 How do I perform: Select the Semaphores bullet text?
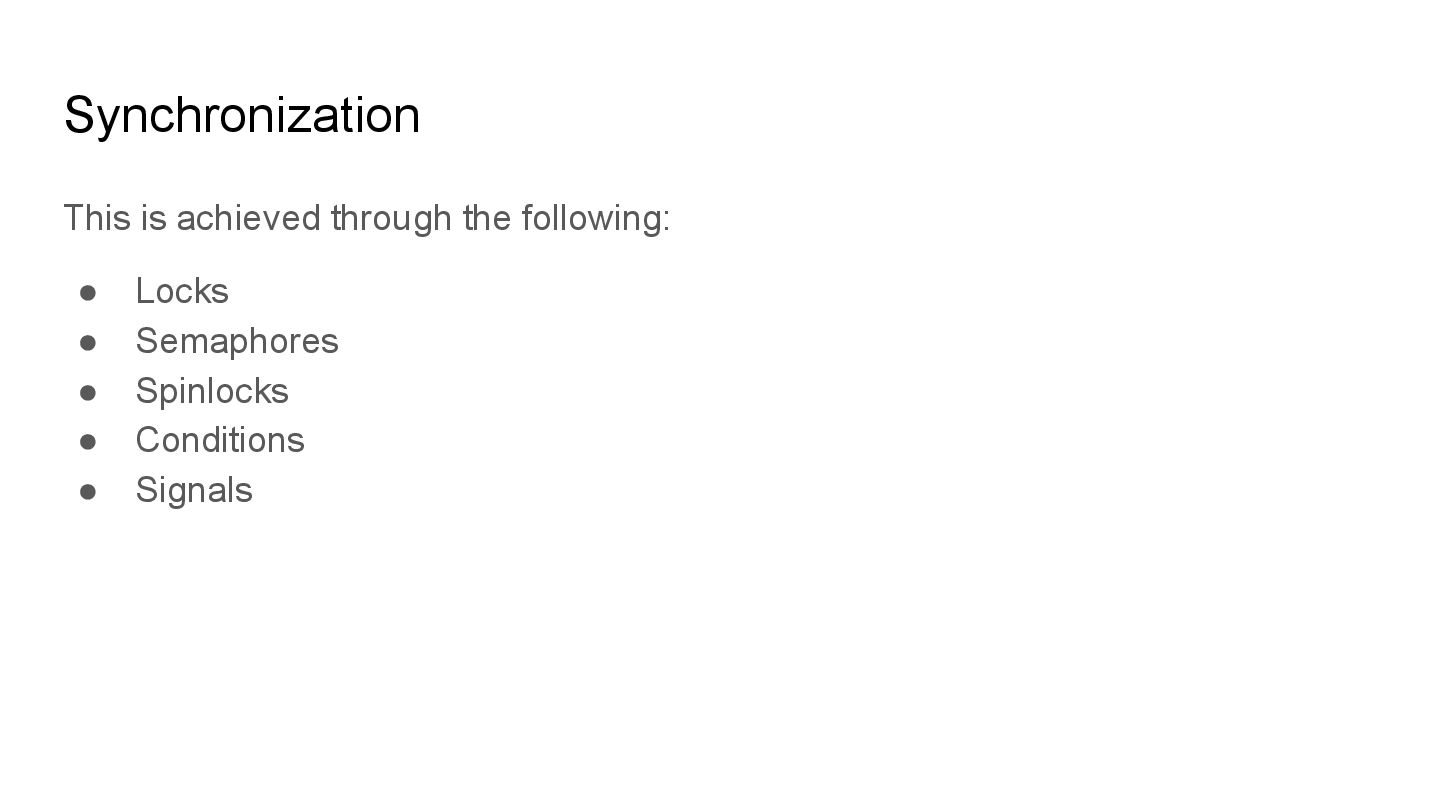[x=237, y=342]
